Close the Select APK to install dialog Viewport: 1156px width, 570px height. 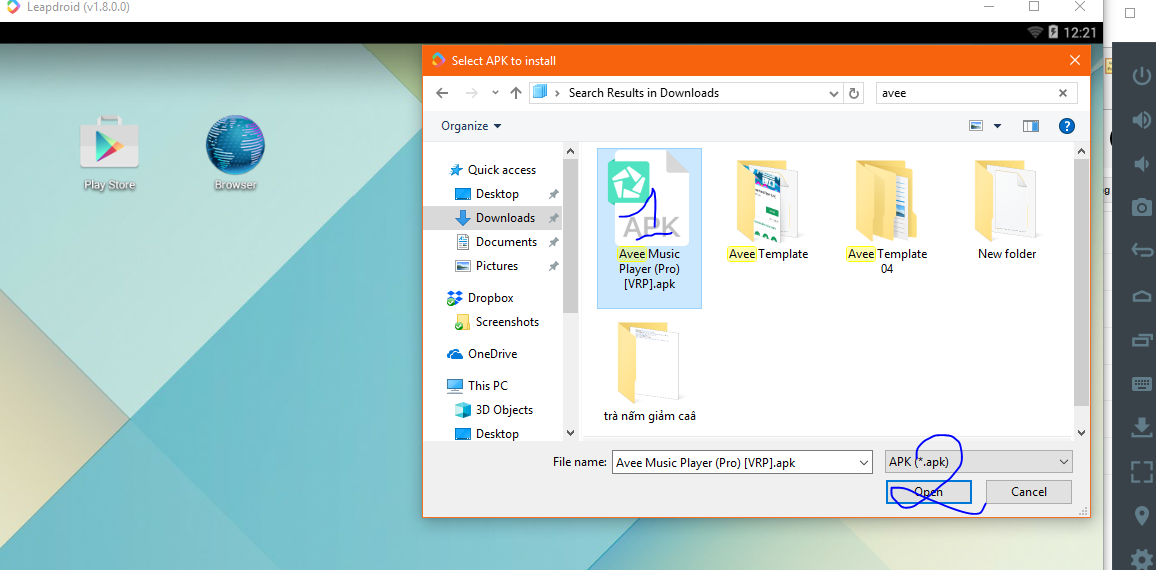click(x=1073, y=60)
